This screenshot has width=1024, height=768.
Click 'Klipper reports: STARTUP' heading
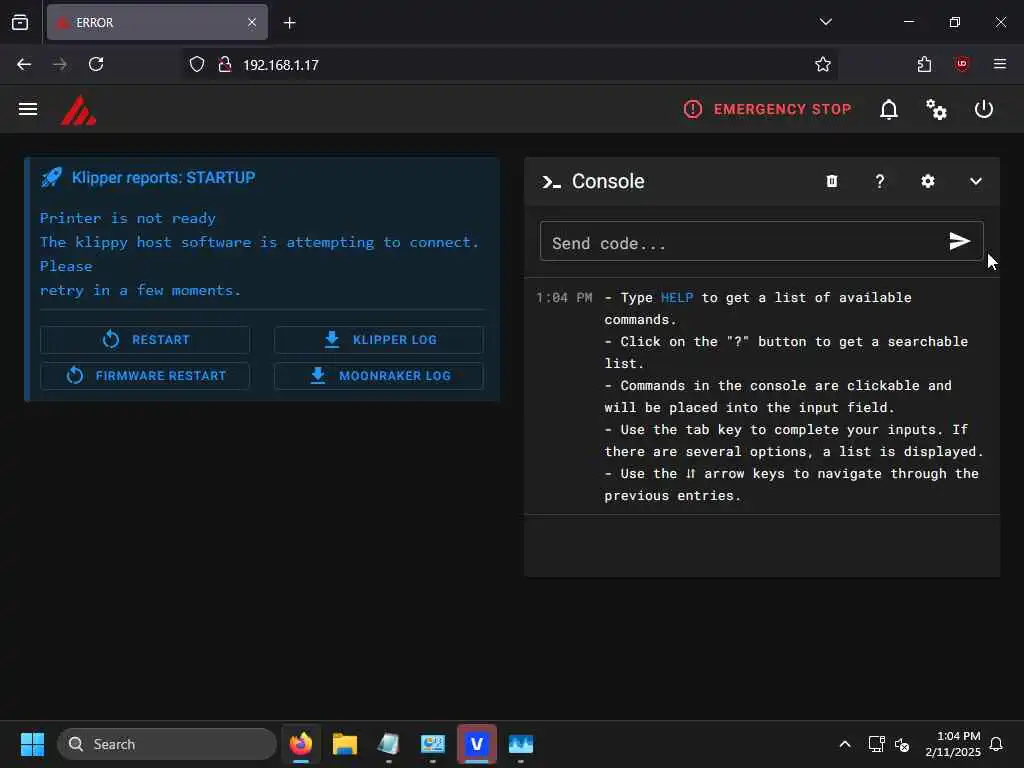click(163, 178)
